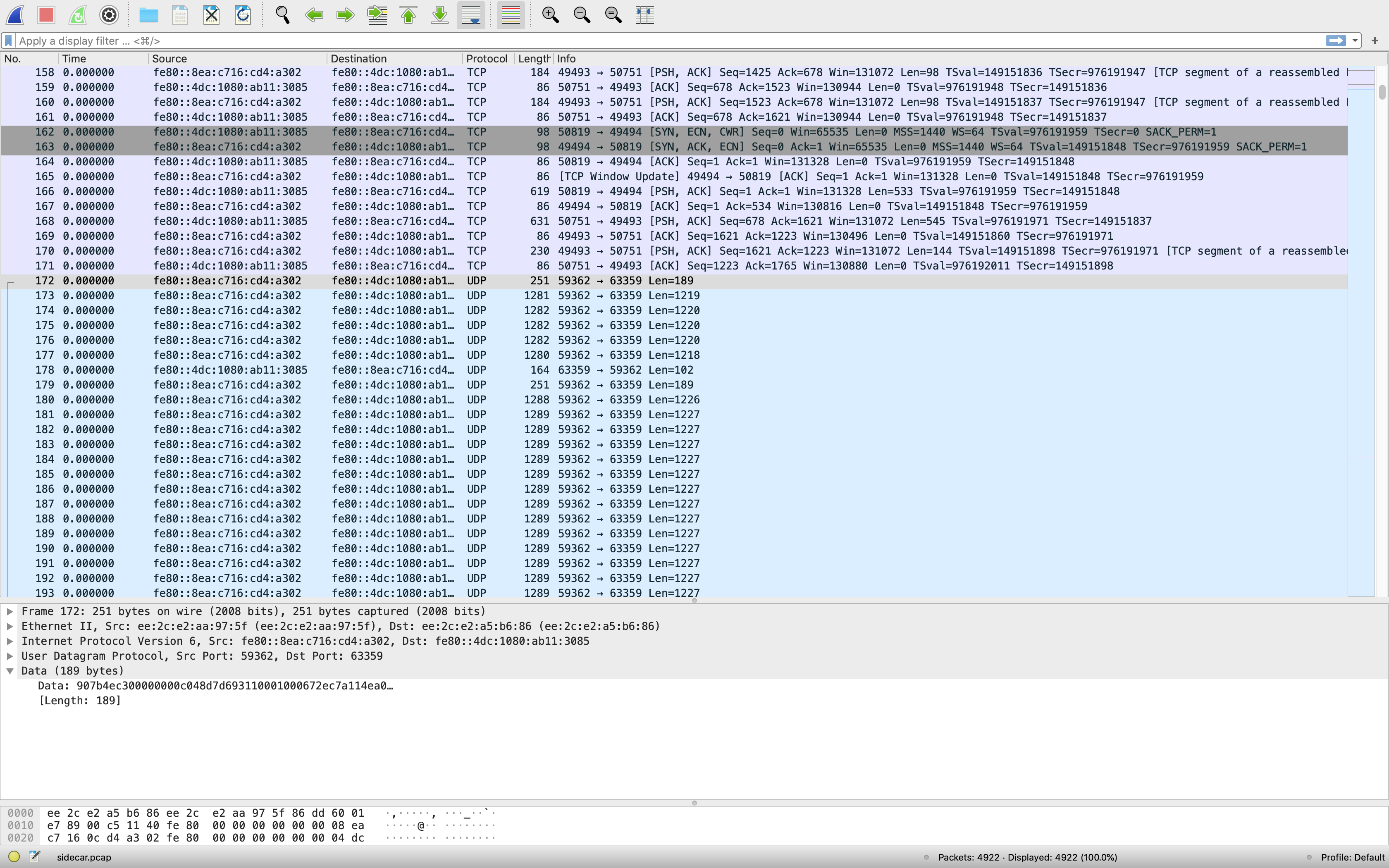Select packet 173 UDP Len=1219 row
Screen dimensions: 1389x868
[674, 296]
